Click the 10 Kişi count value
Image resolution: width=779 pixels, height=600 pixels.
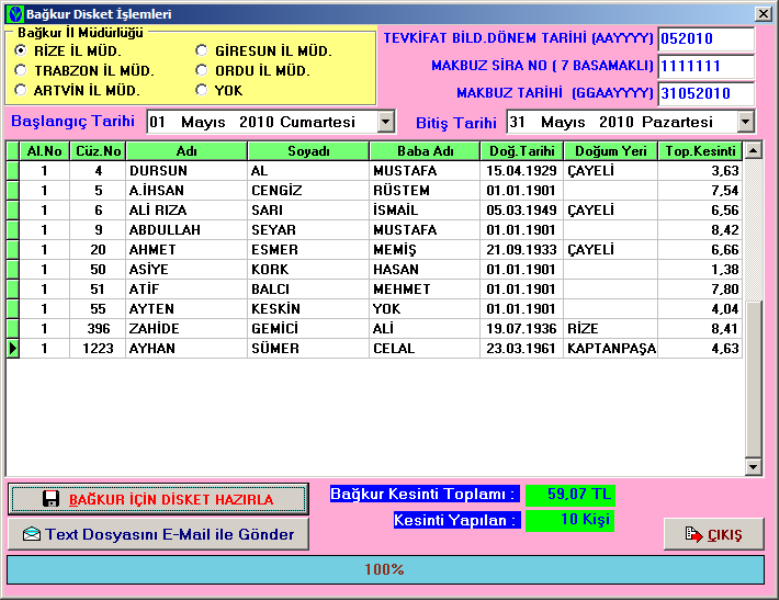[x=570, y=520]
